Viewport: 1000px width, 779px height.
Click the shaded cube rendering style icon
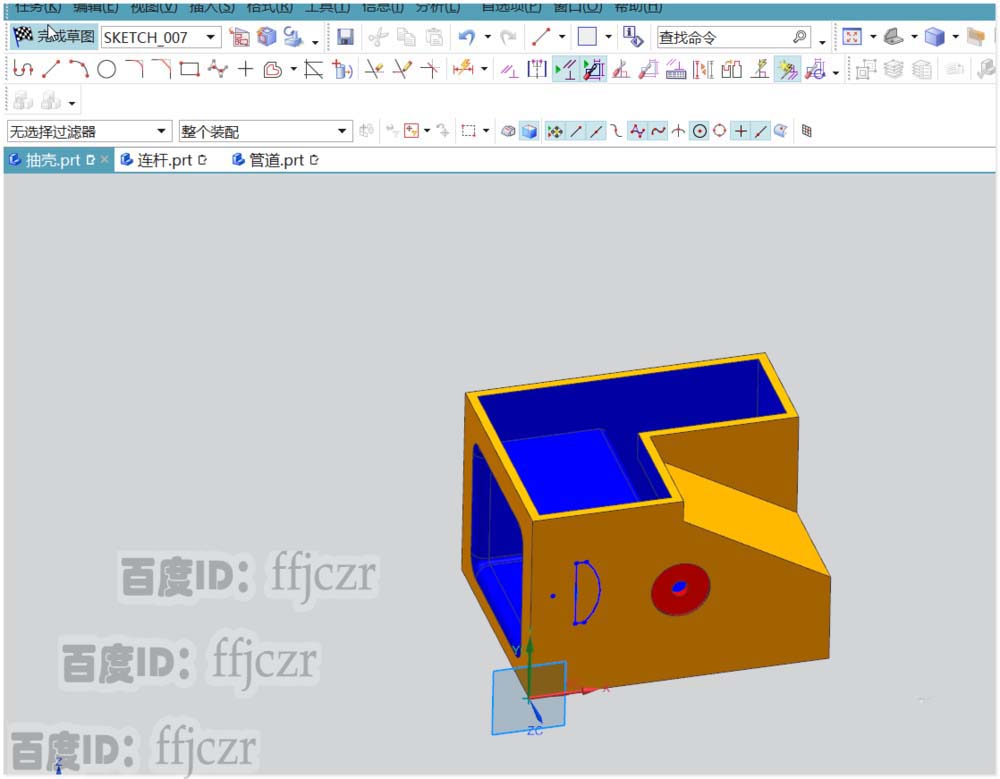[x=934, y=37]
